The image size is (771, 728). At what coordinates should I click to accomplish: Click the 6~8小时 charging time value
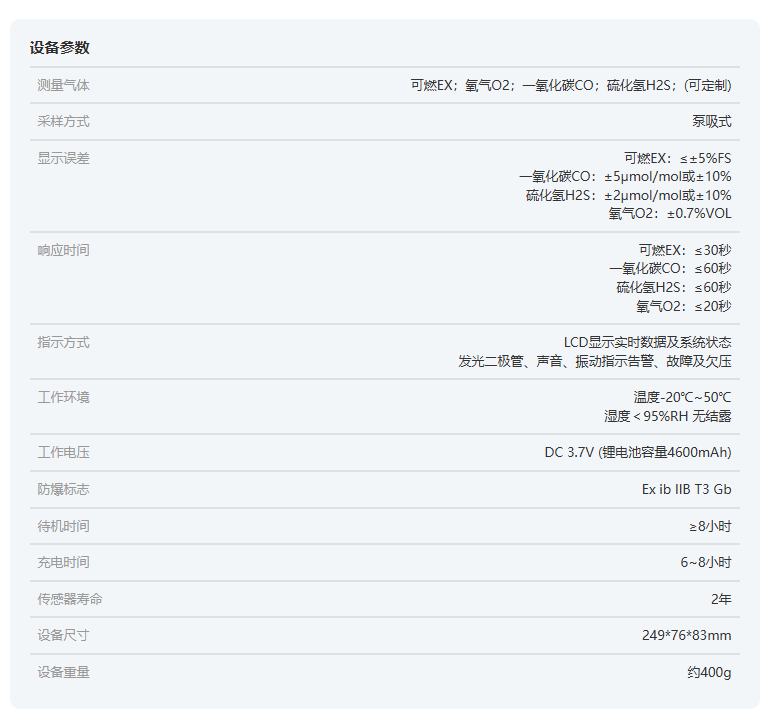pyautogui.click(x=706, y=563)
